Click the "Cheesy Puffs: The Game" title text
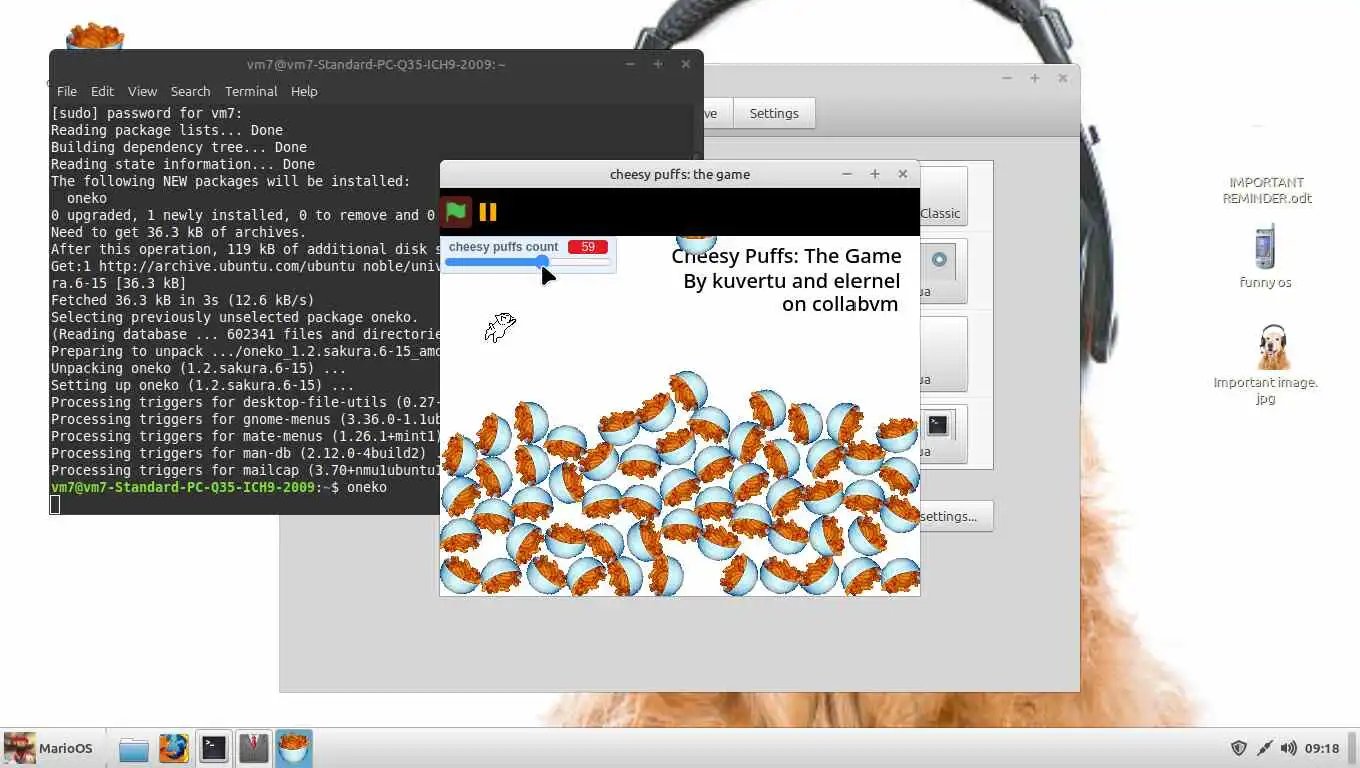The image size is (1360, 768). pos(786,256)
